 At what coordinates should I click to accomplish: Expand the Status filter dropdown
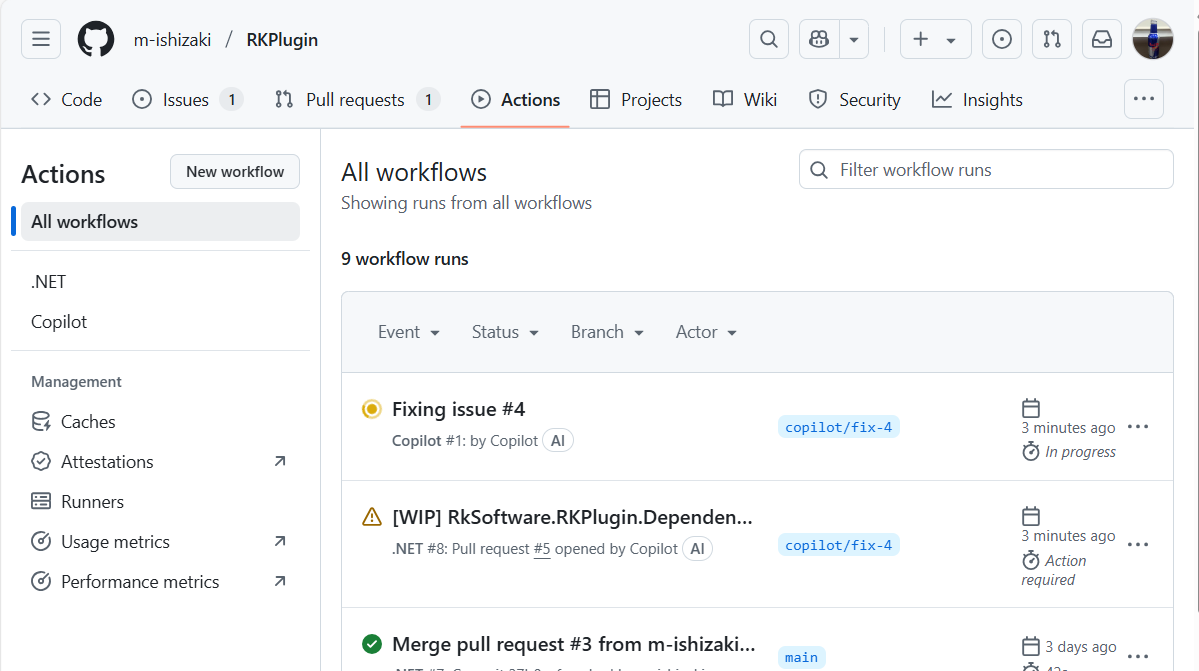click(505, 332)
